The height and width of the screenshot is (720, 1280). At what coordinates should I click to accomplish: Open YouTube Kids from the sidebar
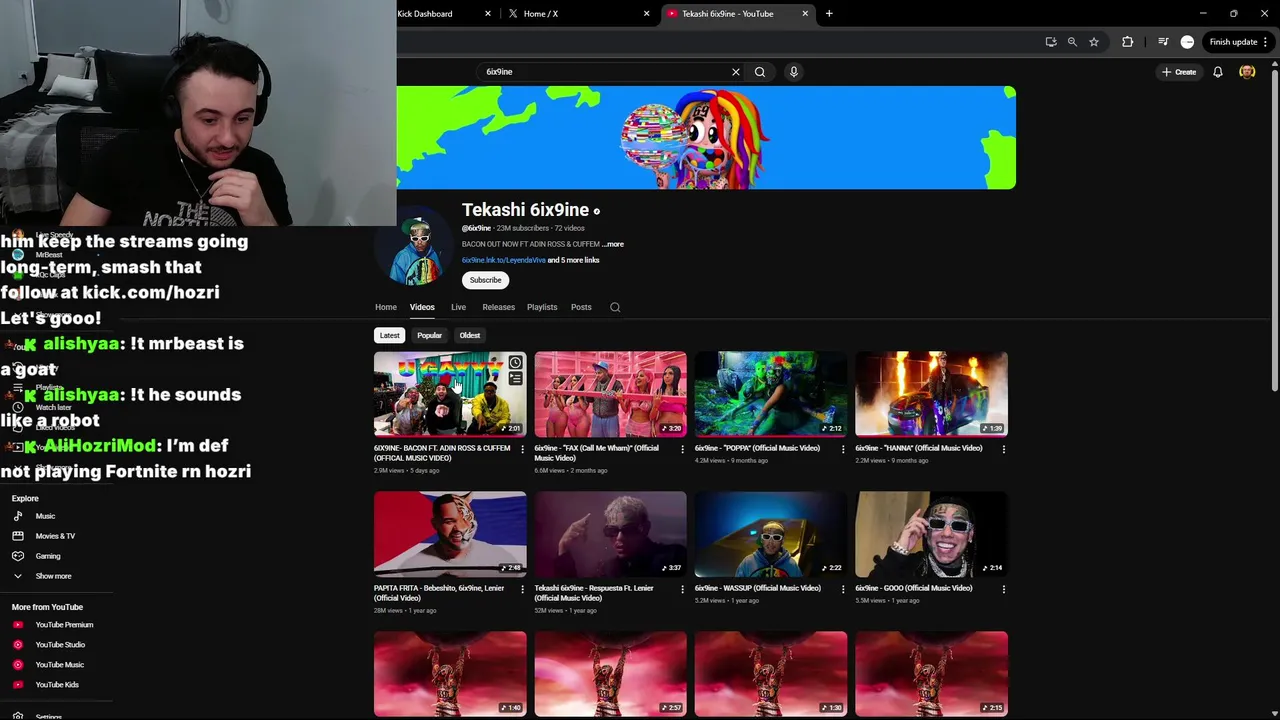click(x=56, y=685)
